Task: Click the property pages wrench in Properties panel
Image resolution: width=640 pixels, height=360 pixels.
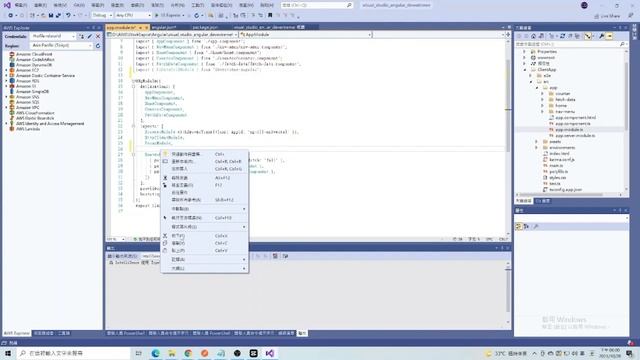Action: [x=536, y=226]
